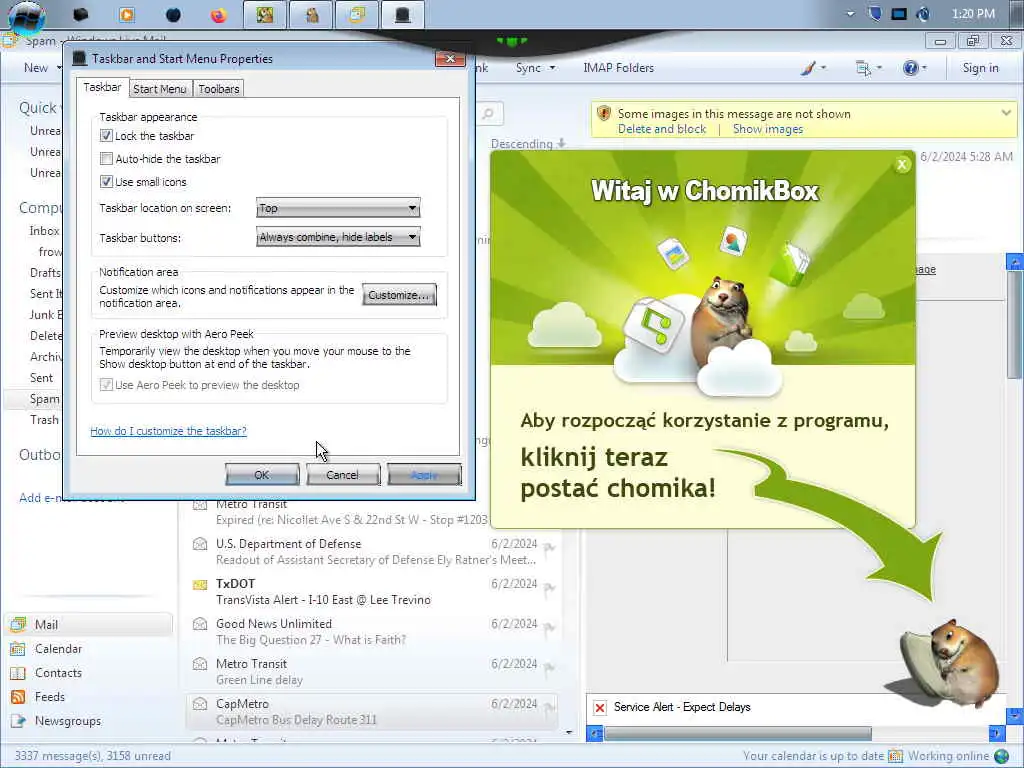Open the Firefox taskbar icon
The height and width of the screenshot is (768, 1024).
coord(218,14)
